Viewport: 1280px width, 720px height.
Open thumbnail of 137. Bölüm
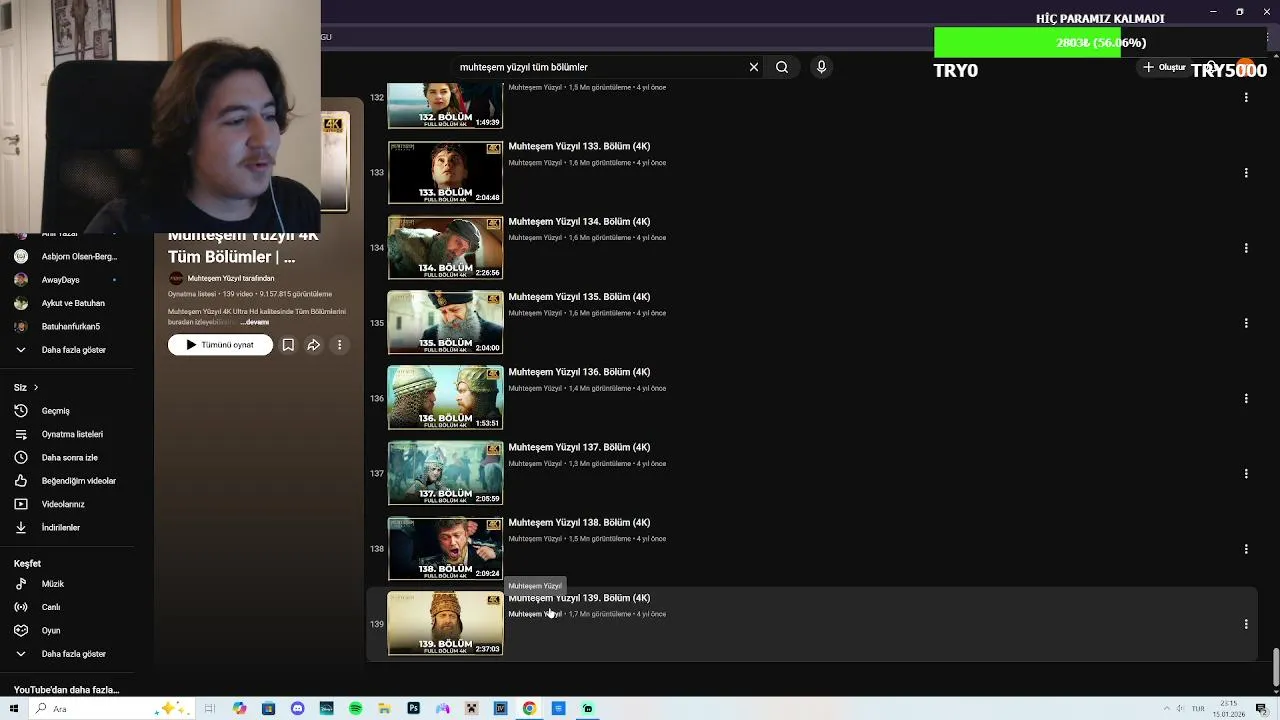point(445,473)
